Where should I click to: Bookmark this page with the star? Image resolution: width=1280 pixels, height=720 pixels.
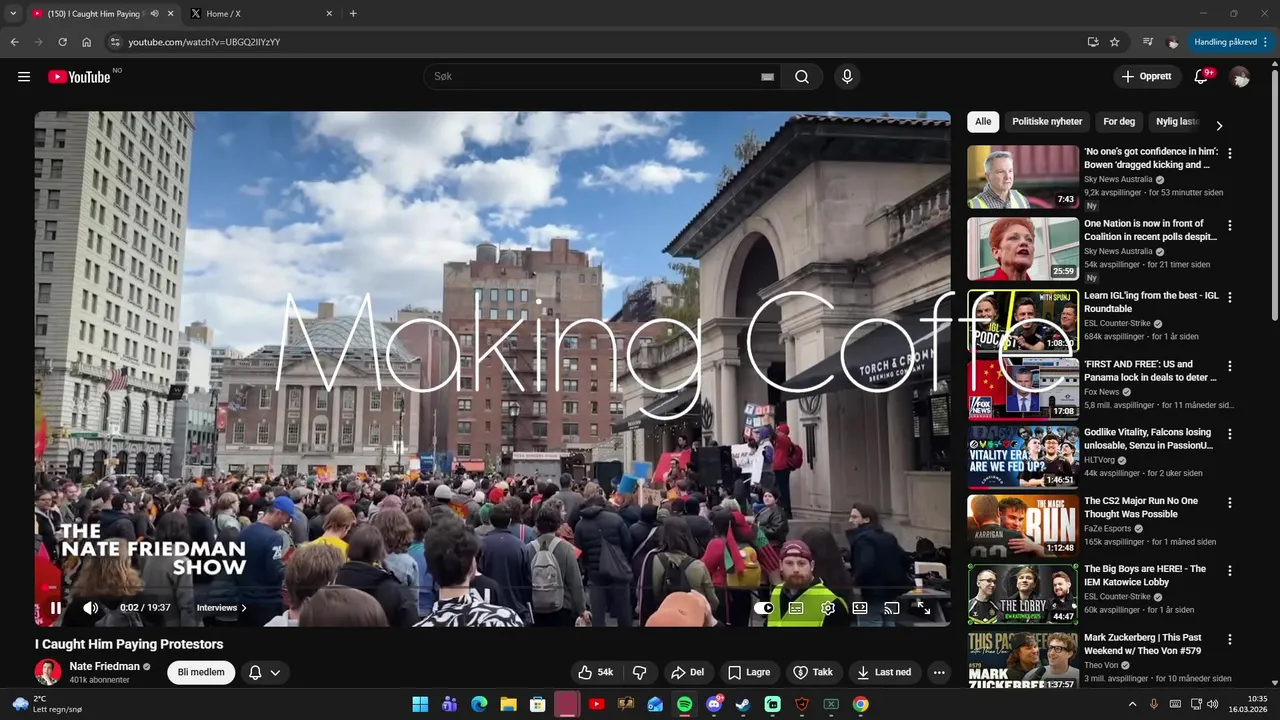click(x=1115, y=42)
